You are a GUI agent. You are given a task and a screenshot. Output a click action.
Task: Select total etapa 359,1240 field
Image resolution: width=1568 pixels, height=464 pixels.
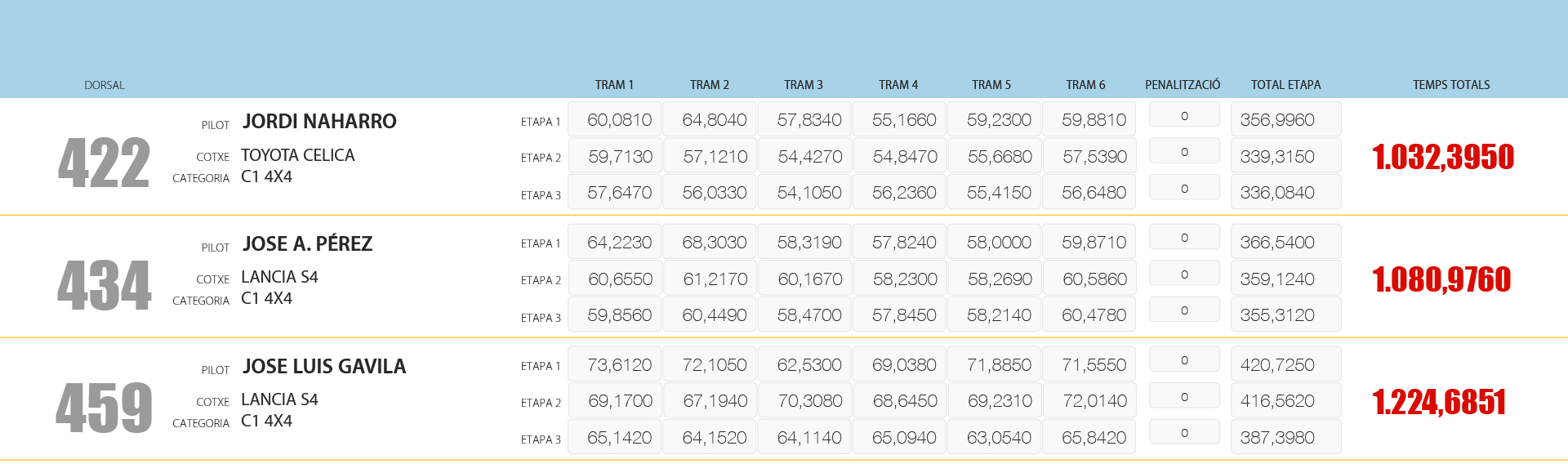coord(1285,279)
